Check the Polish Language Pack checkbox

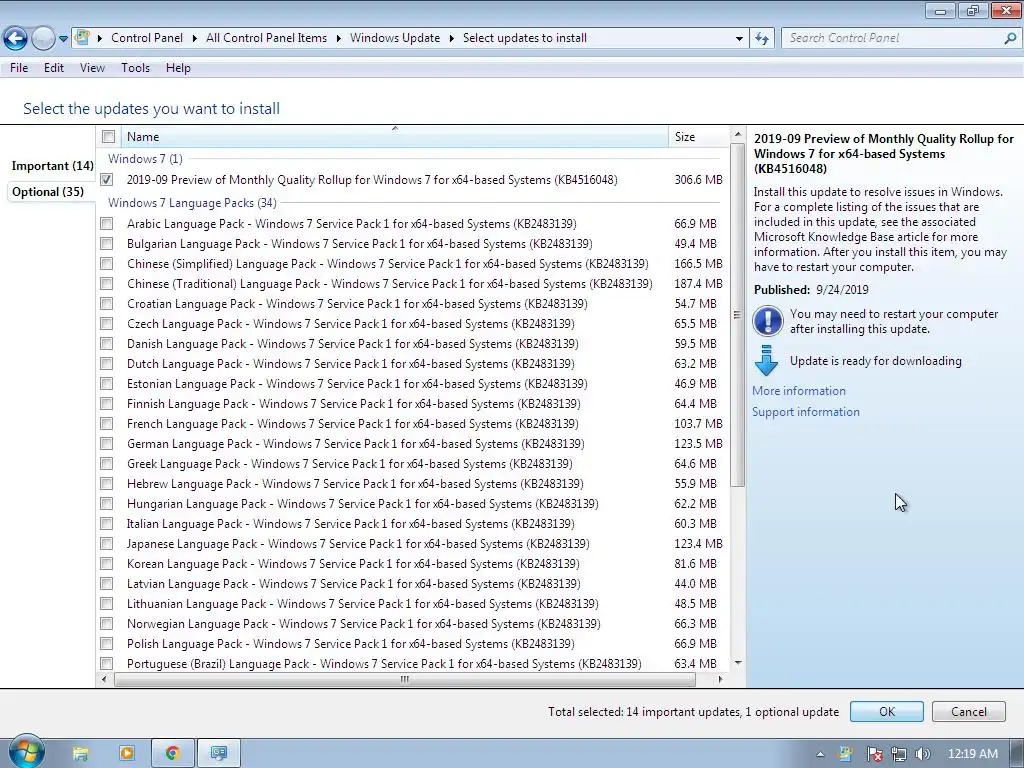(106, 644)
